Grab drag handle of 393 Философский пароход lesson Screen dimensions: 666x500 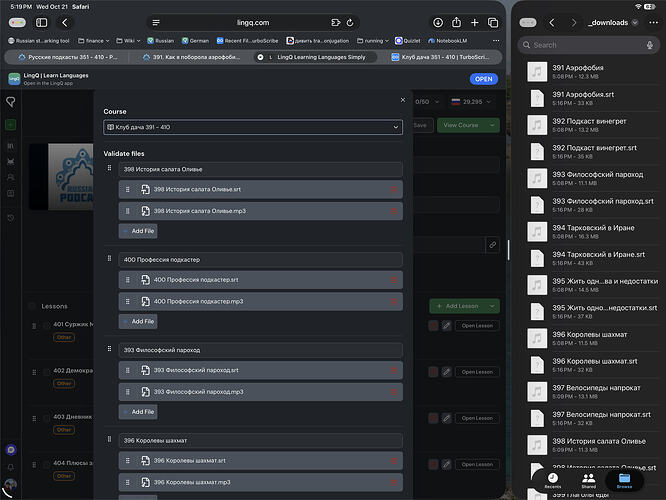(110, 349)
